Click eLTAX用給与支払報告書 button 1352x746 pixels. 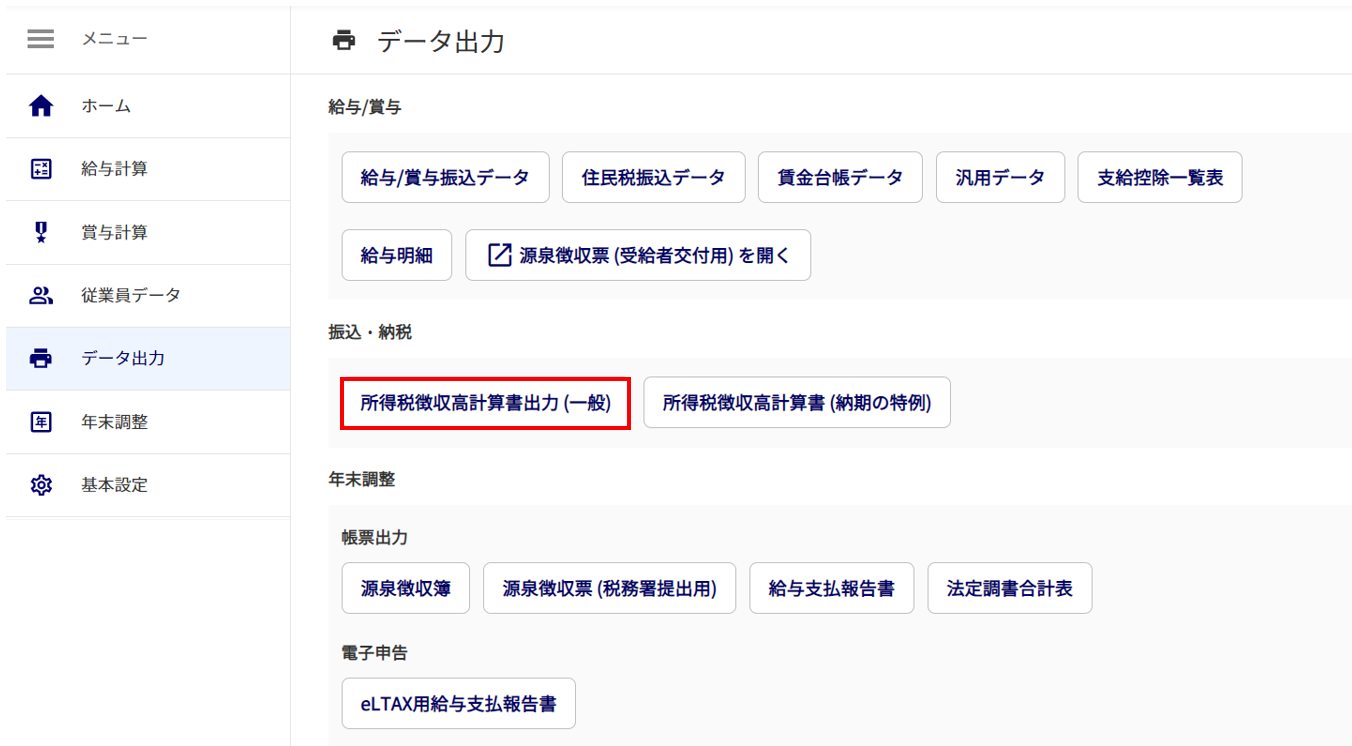[x=459, y=704]
